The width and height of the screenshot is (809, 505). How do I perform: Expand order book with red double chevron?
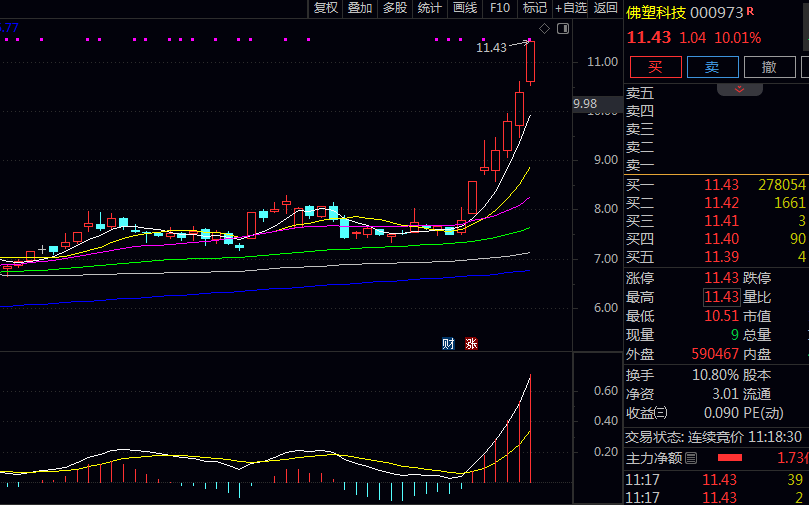740,89
